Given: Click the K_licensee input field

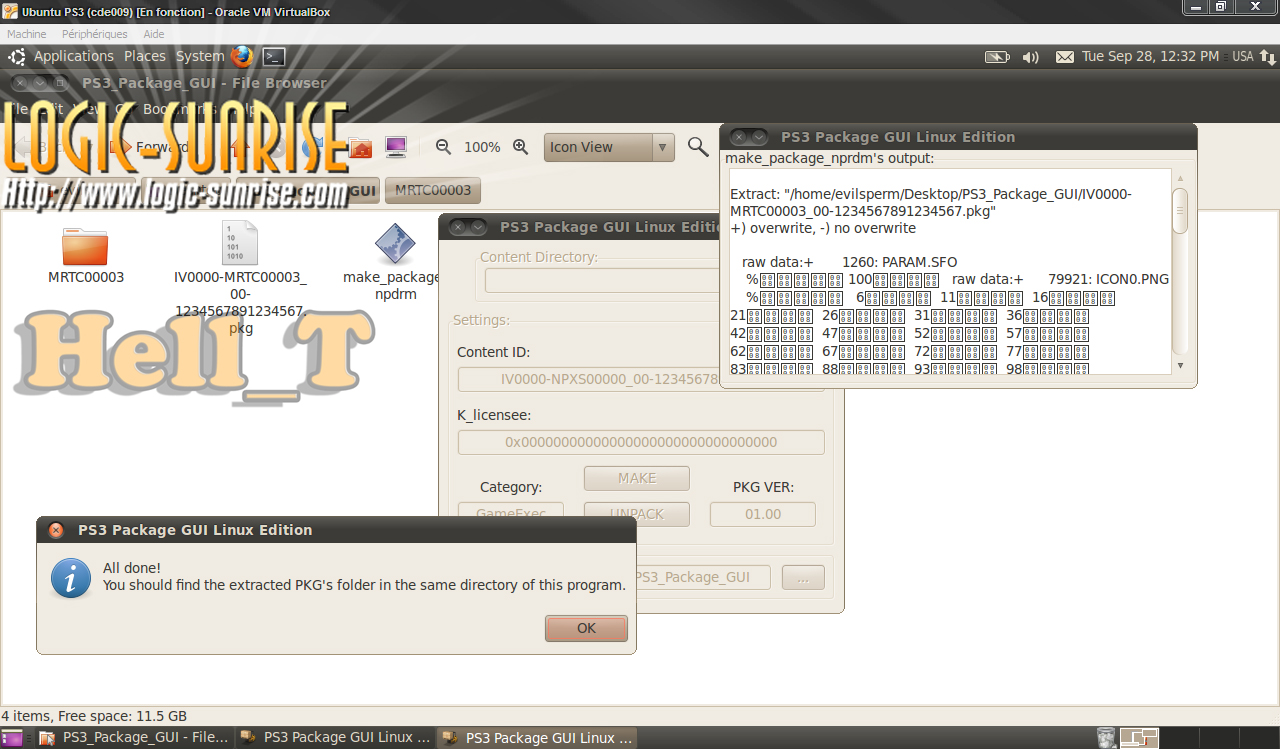Looking at the screenshot, I should pos(641,442).
